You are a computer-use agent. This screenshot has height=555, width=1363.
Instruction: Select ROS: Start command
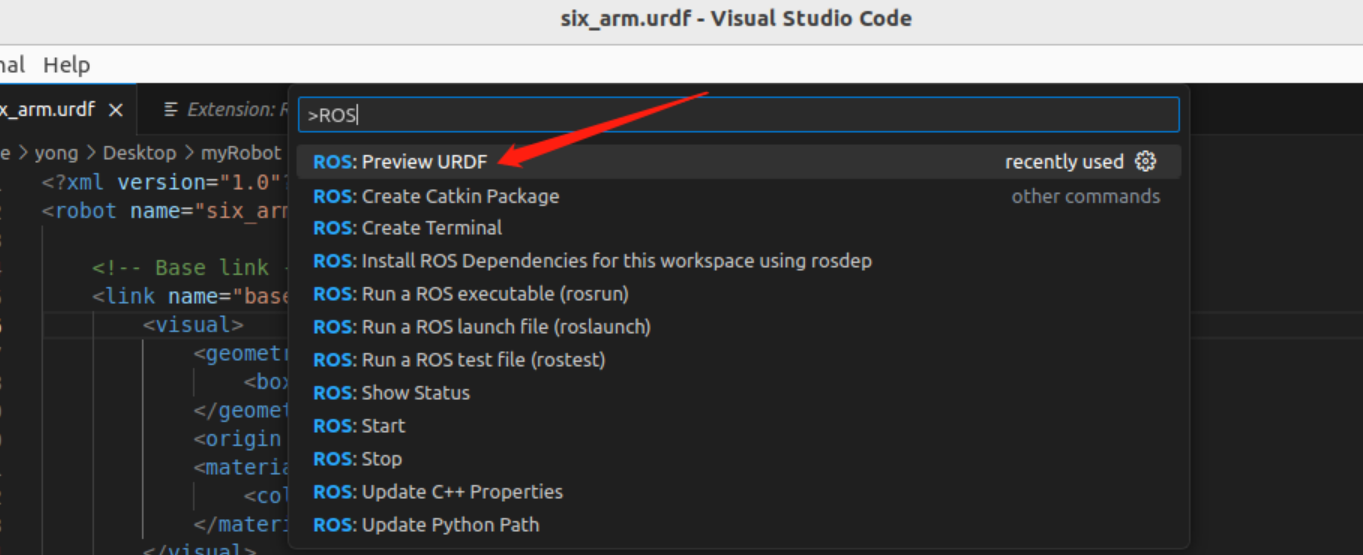(x=738, y=426)
